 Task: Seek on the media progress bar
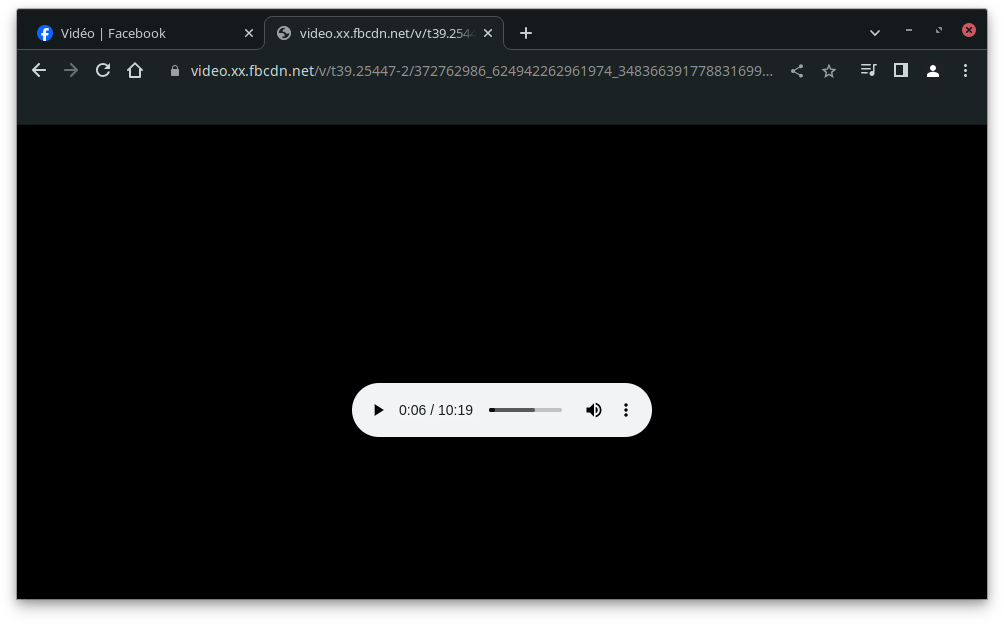[x=525, y=410]
